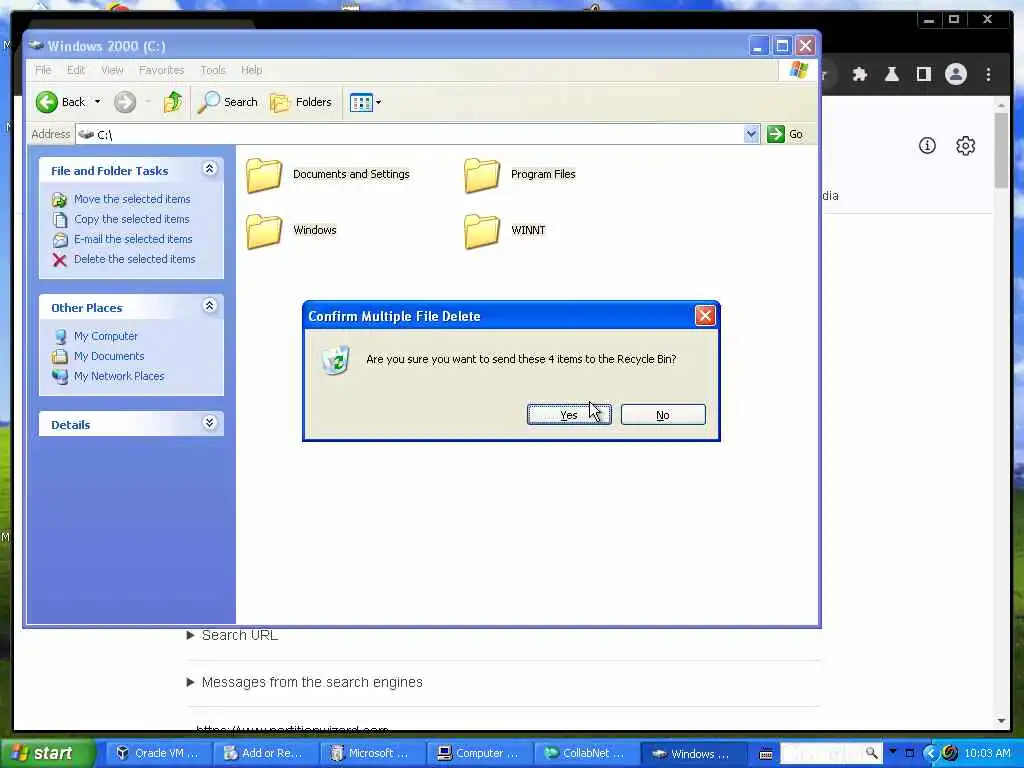Image resolution: width=1024 pixels, height=768 pixels.
Task: Click the Go button beside address bar
Action: click(x=785, y=134)
